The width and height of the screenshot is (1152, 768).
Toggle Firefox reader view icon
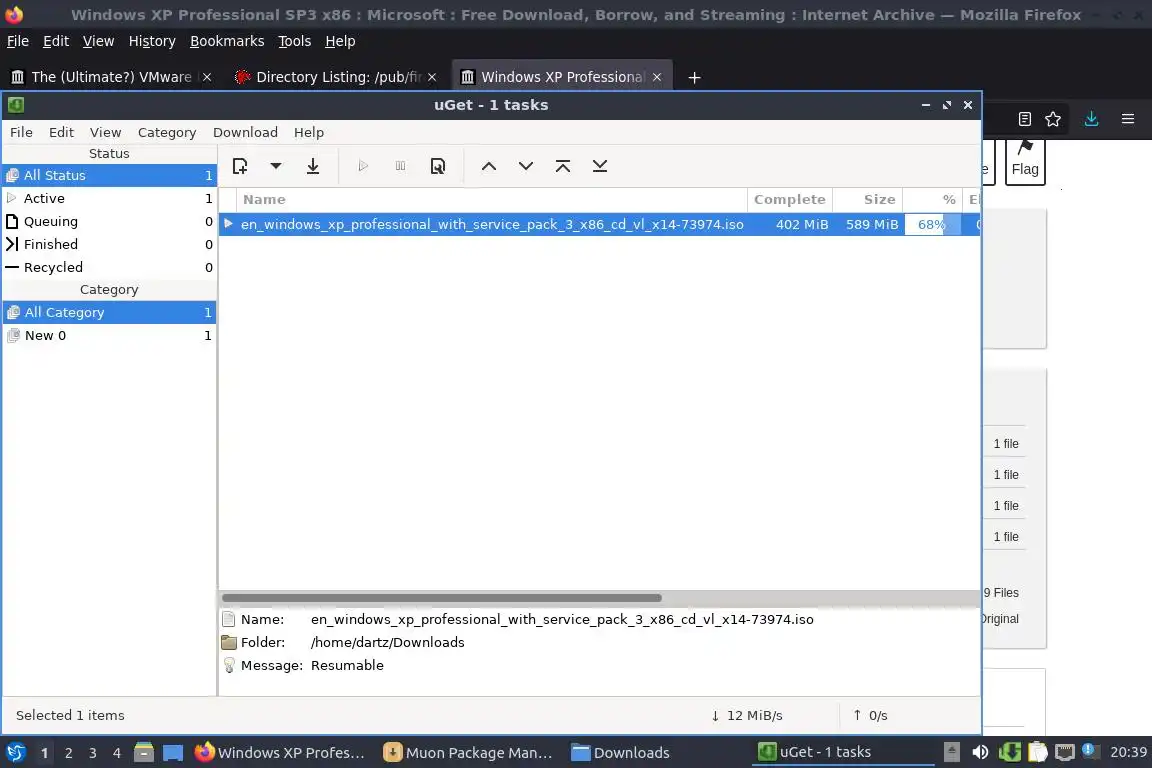tap(1025, 119)
